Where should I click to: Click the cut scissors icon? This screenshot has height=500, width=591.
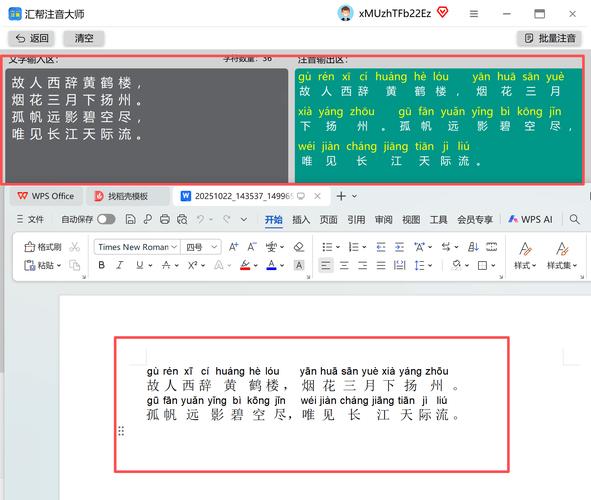pyautogui.click(x=75, y=247)
